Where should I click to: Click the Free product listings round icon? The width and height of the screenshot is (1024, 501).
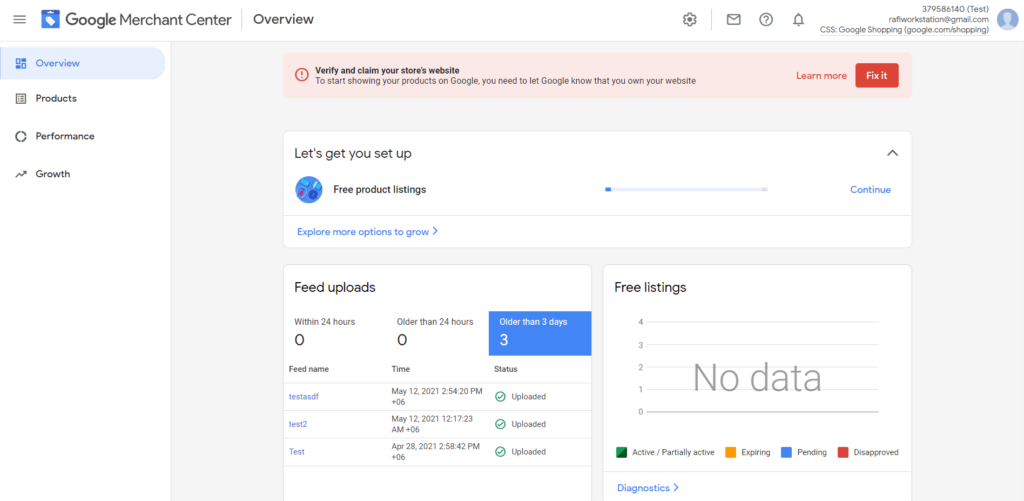(309, 189)
